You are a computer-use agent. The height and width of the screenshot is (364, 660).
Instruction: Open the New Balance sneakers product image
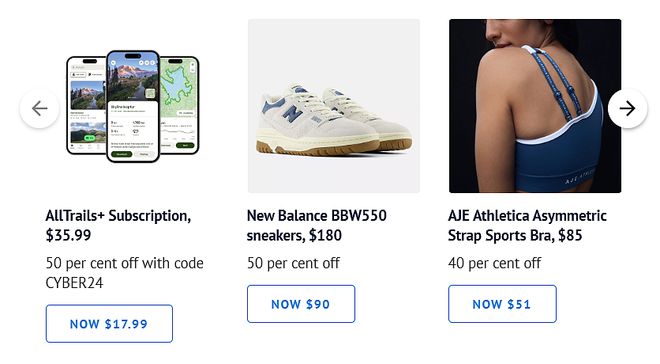[x=334, y=106]
